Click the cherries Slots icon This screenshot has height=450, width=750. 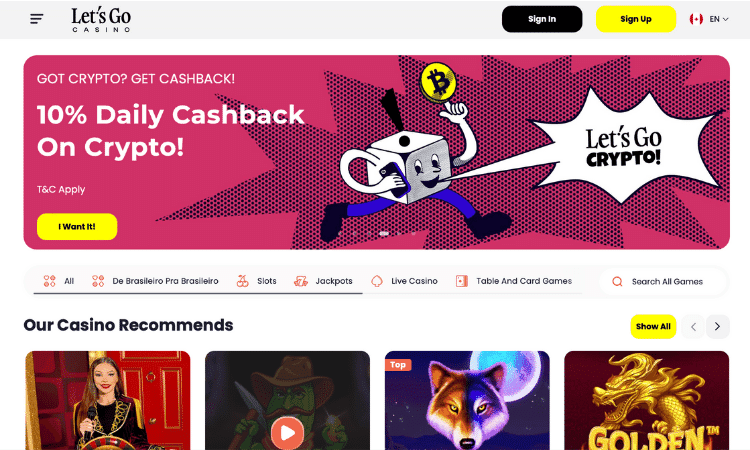point(243,281)
